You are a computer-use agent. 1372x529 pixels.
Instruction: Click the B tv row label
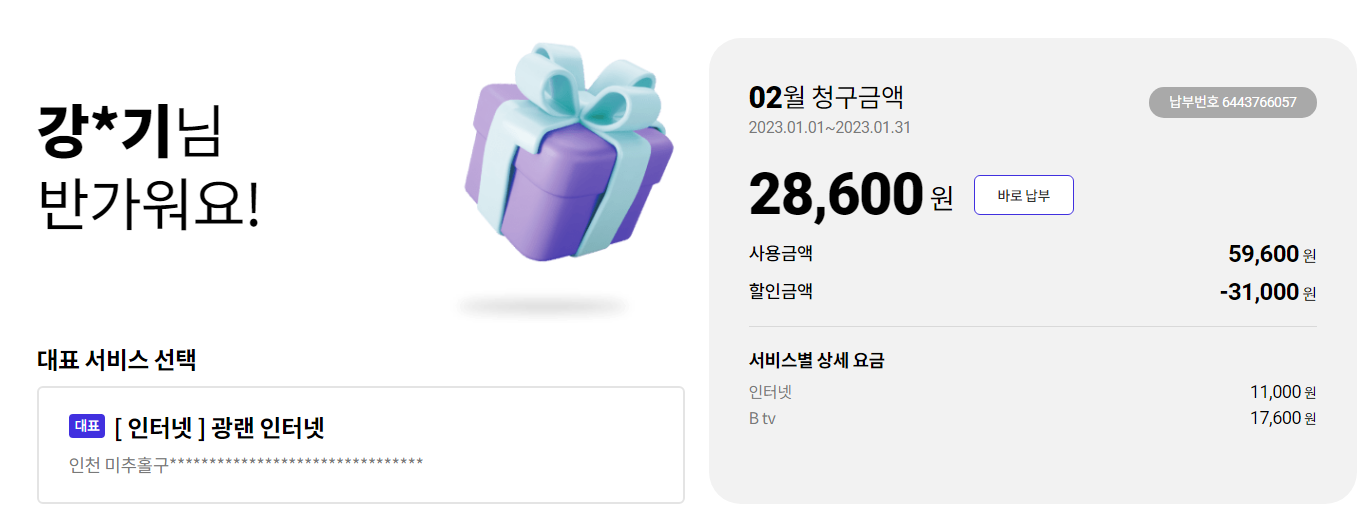(x=762, y=418)
